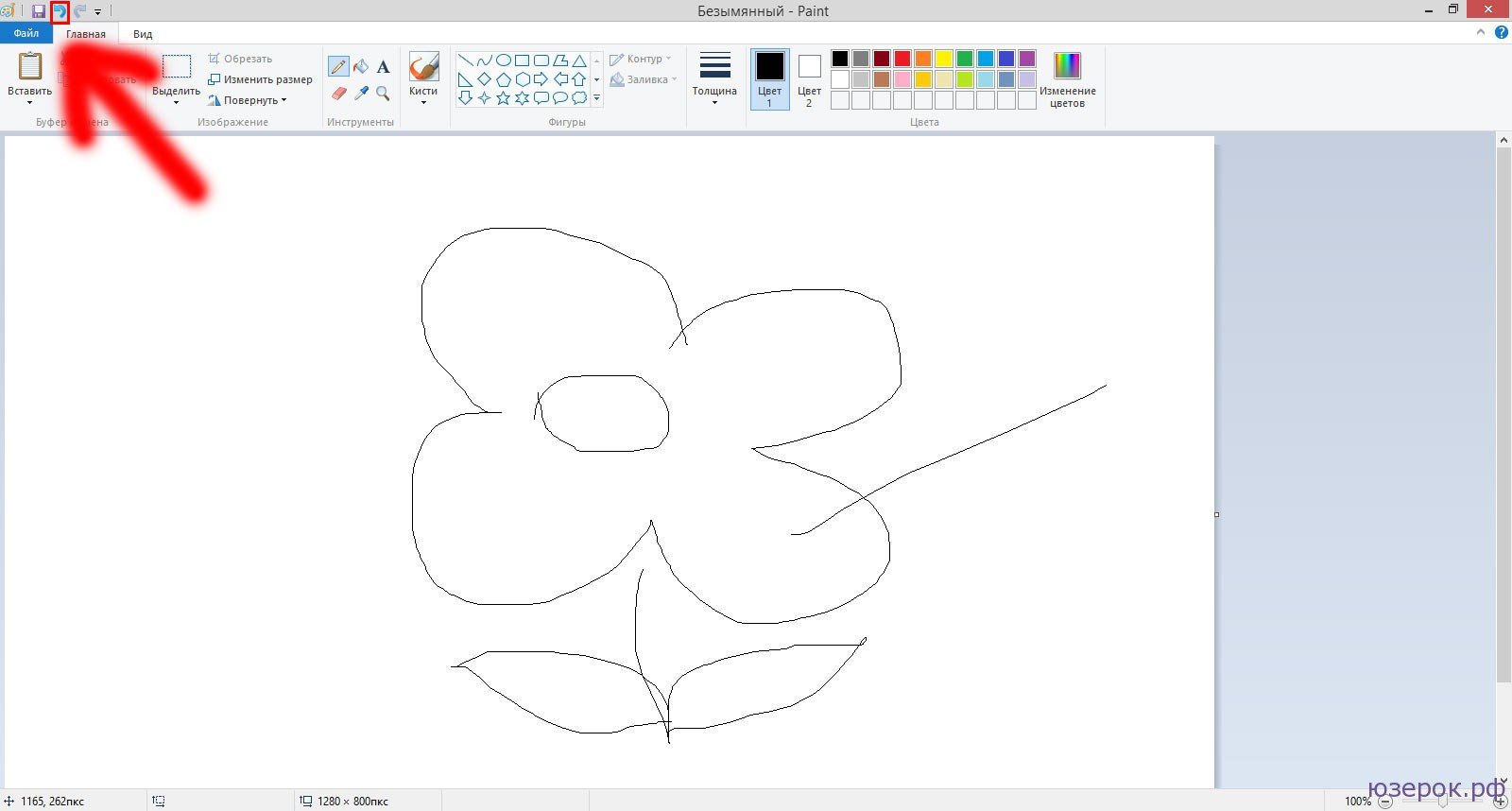The height and width of the screenshot is (811, 1512).
Task: Click the zoom out minus button
Action: (1385, 802)
